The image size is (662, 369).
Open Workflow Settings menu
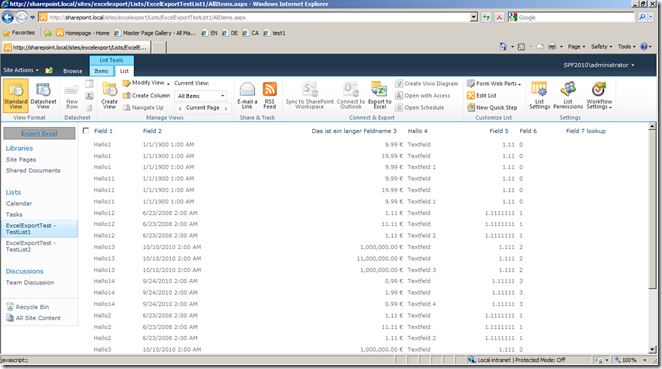599,95
